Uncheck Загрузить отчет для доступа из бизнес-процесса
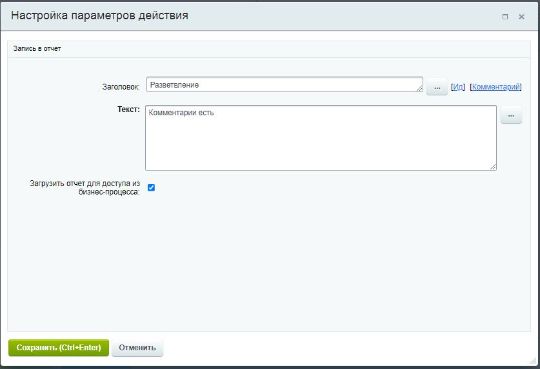Viewport: 540px width, 369px height. pos(151,187)
